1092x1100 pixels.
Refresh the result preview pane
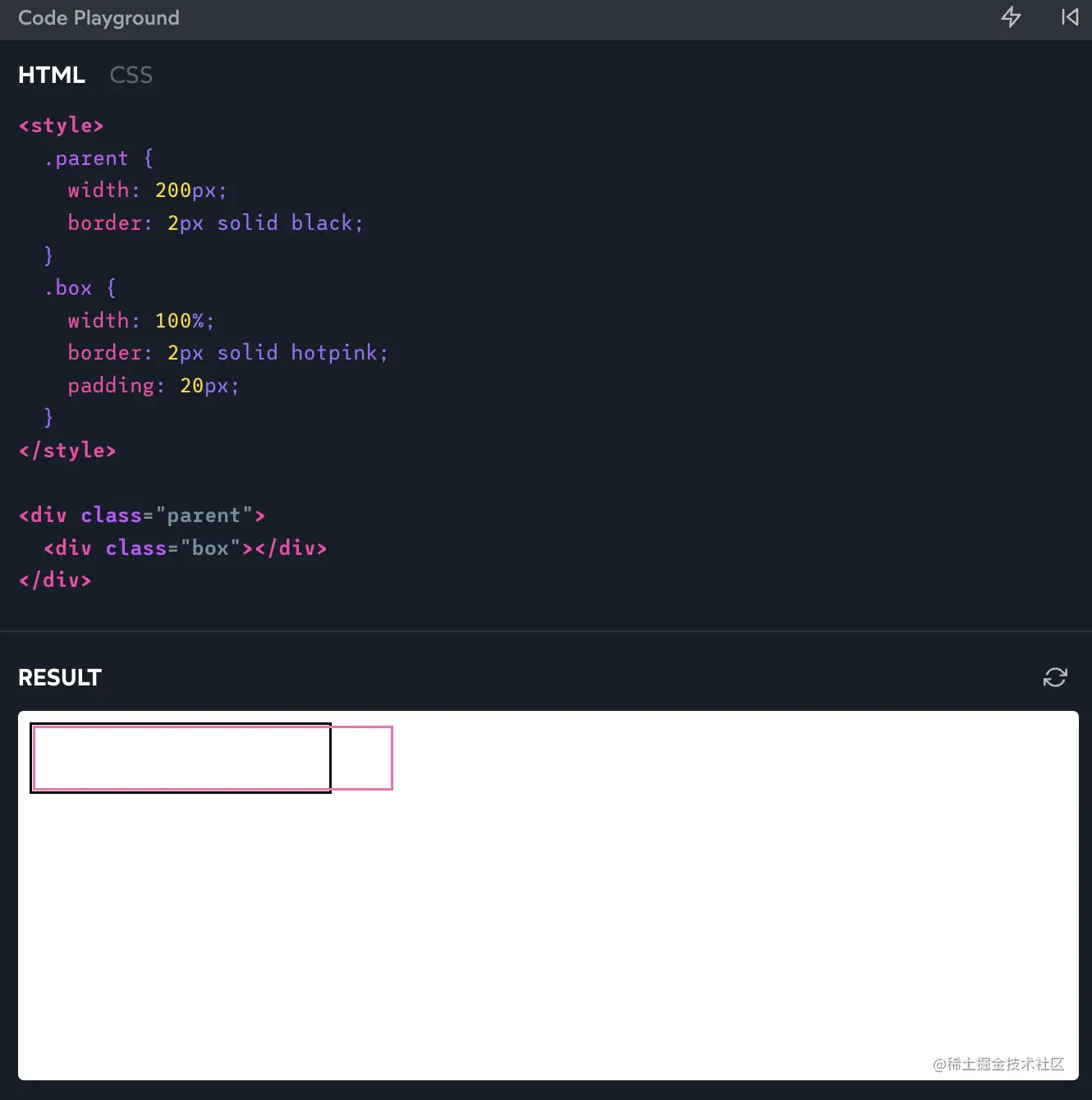(x=1055, y=677)
